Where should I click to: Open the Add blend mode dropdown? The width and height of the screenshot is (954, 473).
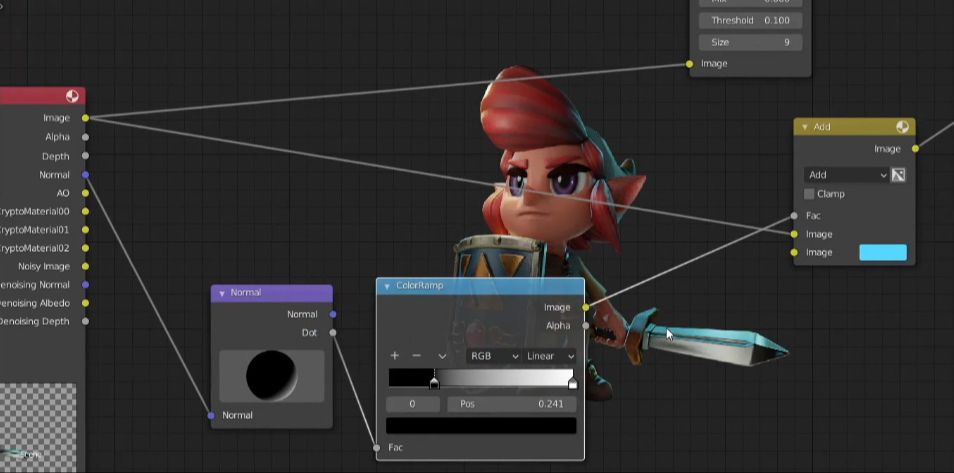tap(846, 175)
